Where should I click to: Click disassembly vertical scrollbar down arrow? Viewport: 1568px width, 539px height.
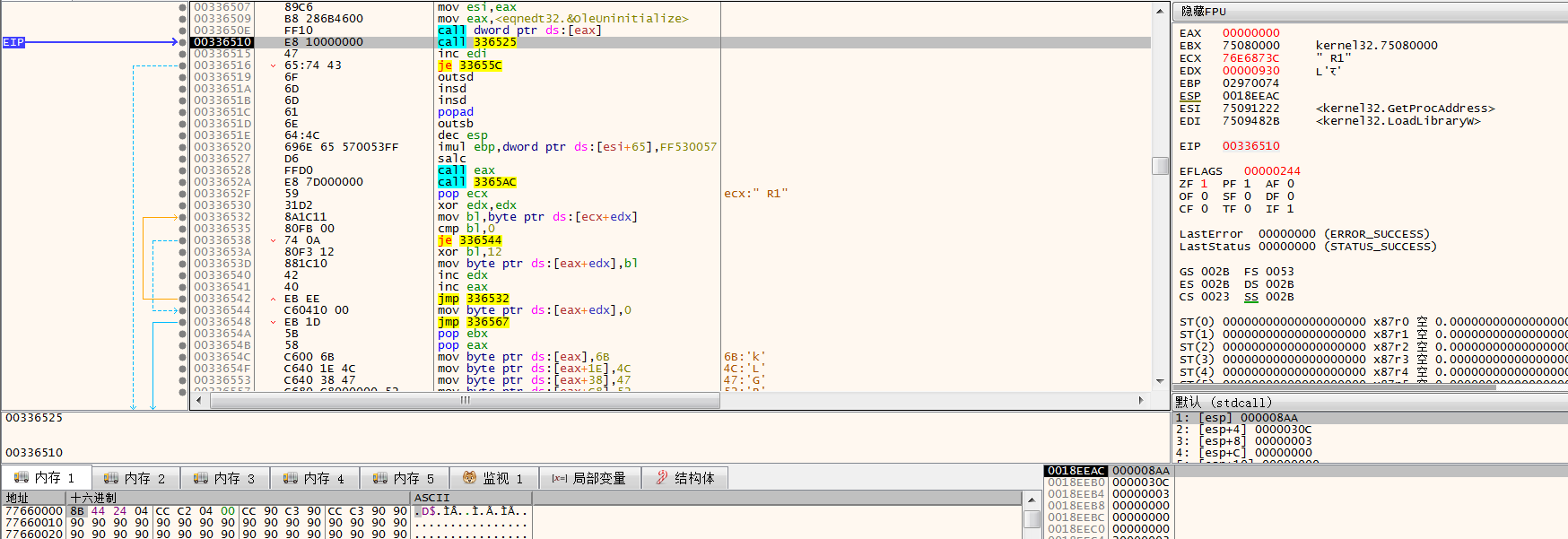(1160, 380)
